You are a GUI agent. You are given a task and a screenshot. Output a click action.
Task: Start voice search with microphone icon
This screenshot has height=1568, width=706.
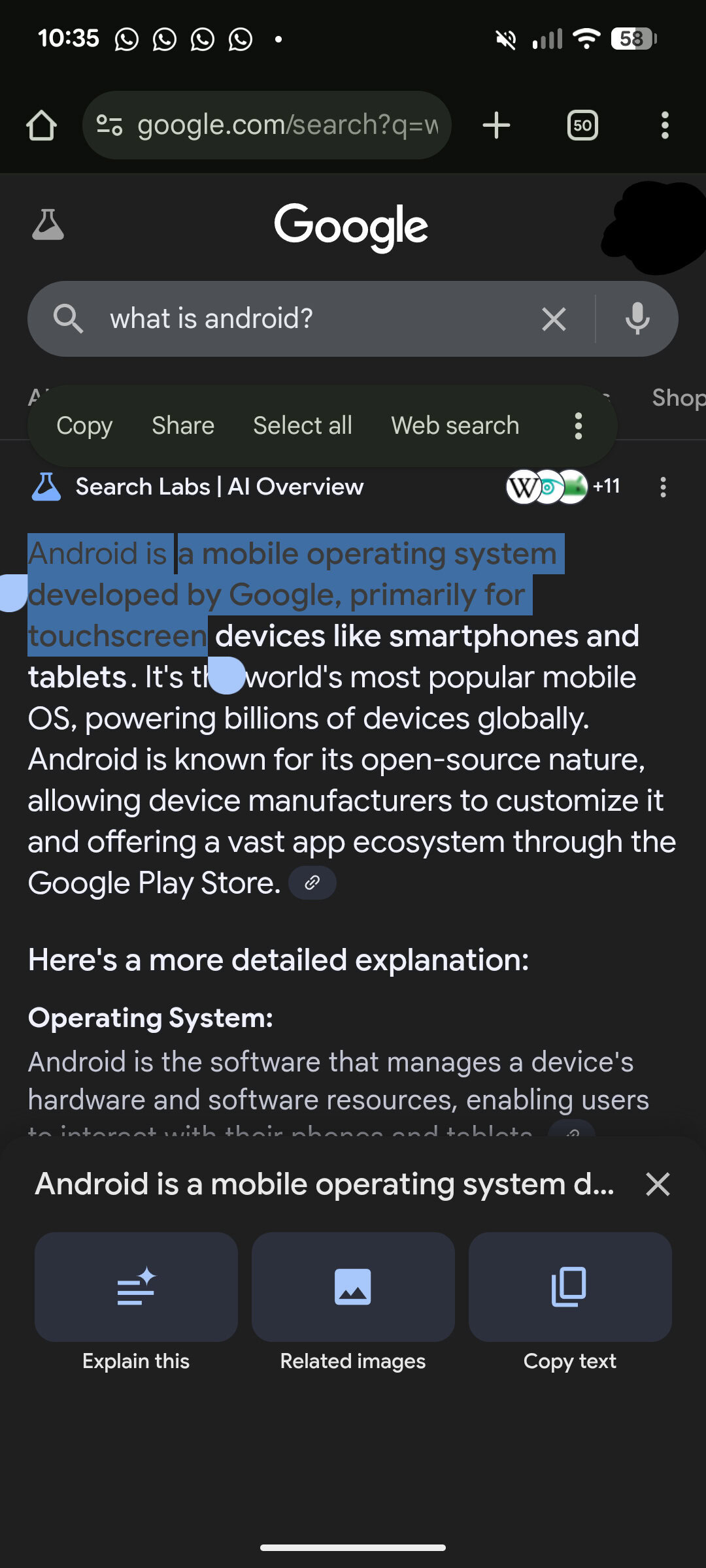coord(637,319)
